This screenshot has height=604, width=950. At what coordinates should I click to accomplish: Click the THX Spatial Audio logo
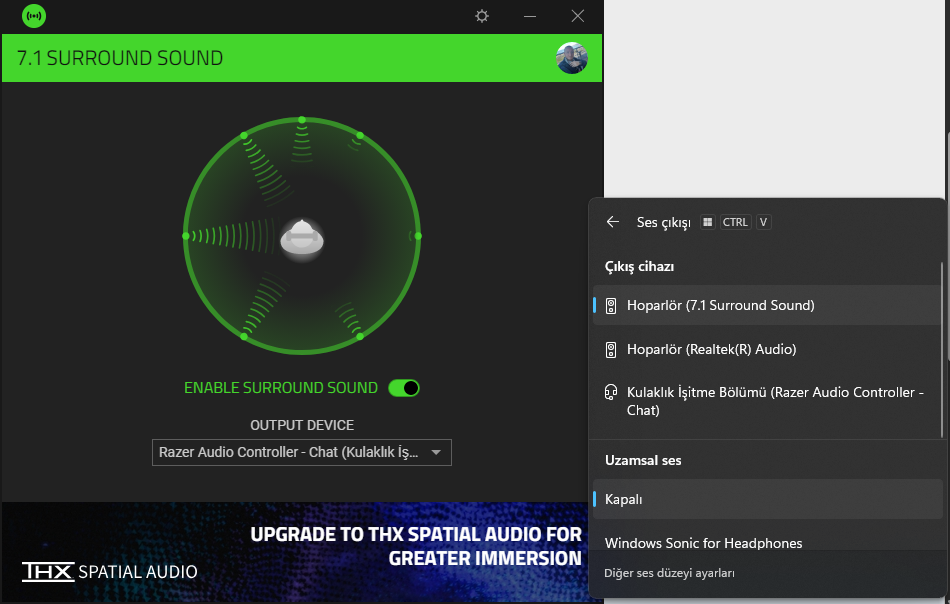110,571
